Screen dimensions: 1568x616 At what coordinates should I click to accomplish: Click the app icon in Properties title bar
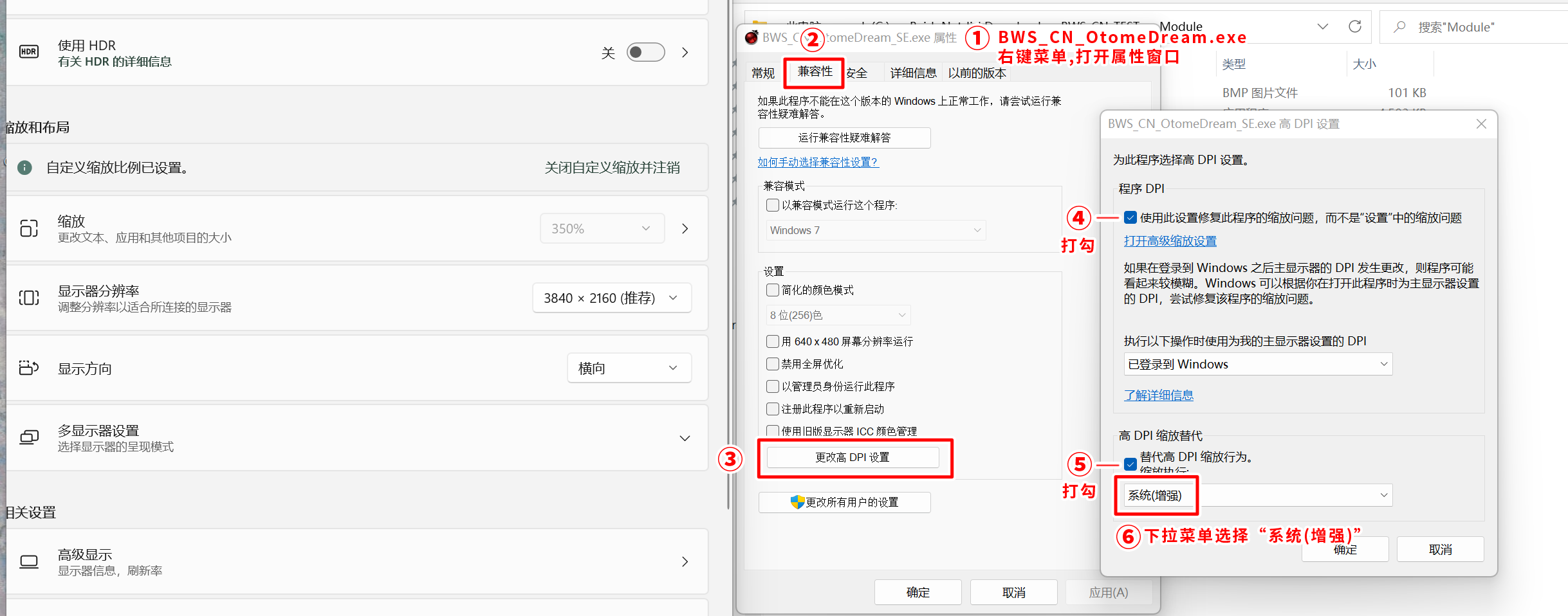pos(751,37)
